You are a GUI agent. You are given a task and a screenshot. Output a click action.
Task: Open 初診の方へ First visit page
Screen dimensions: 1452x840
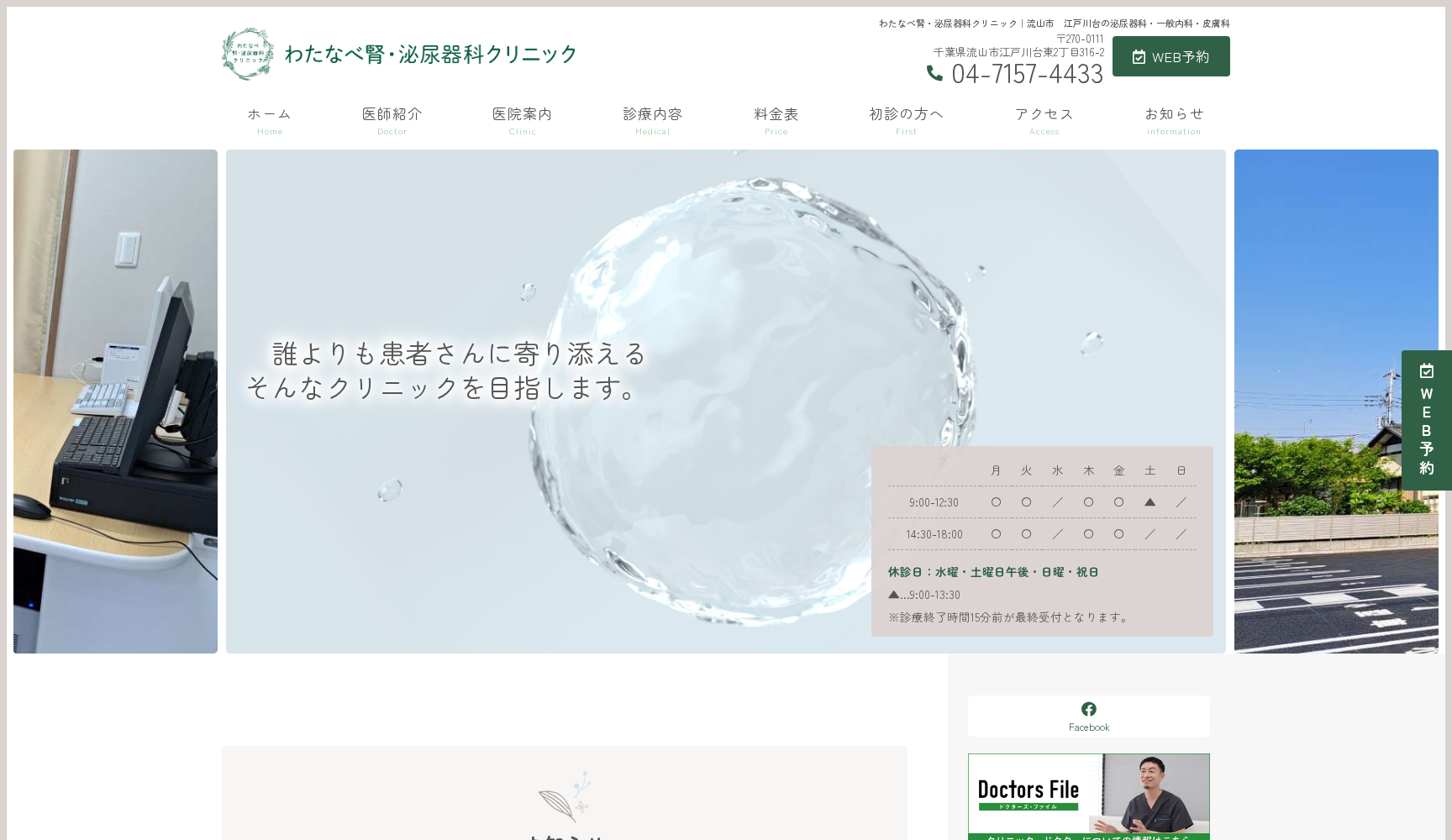[x=906, y=114]
